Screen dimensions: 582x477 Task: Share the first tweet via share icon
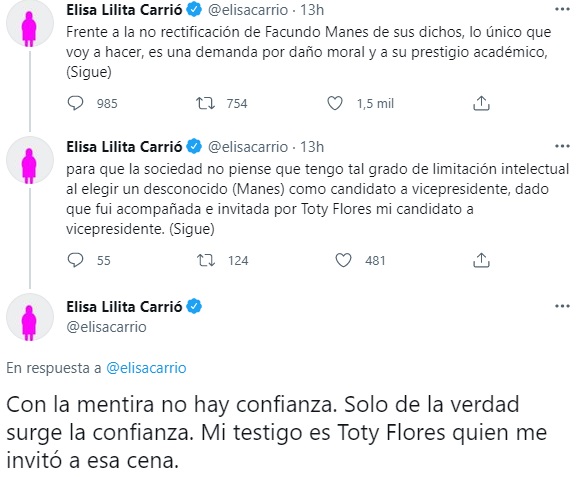point(481,103)
